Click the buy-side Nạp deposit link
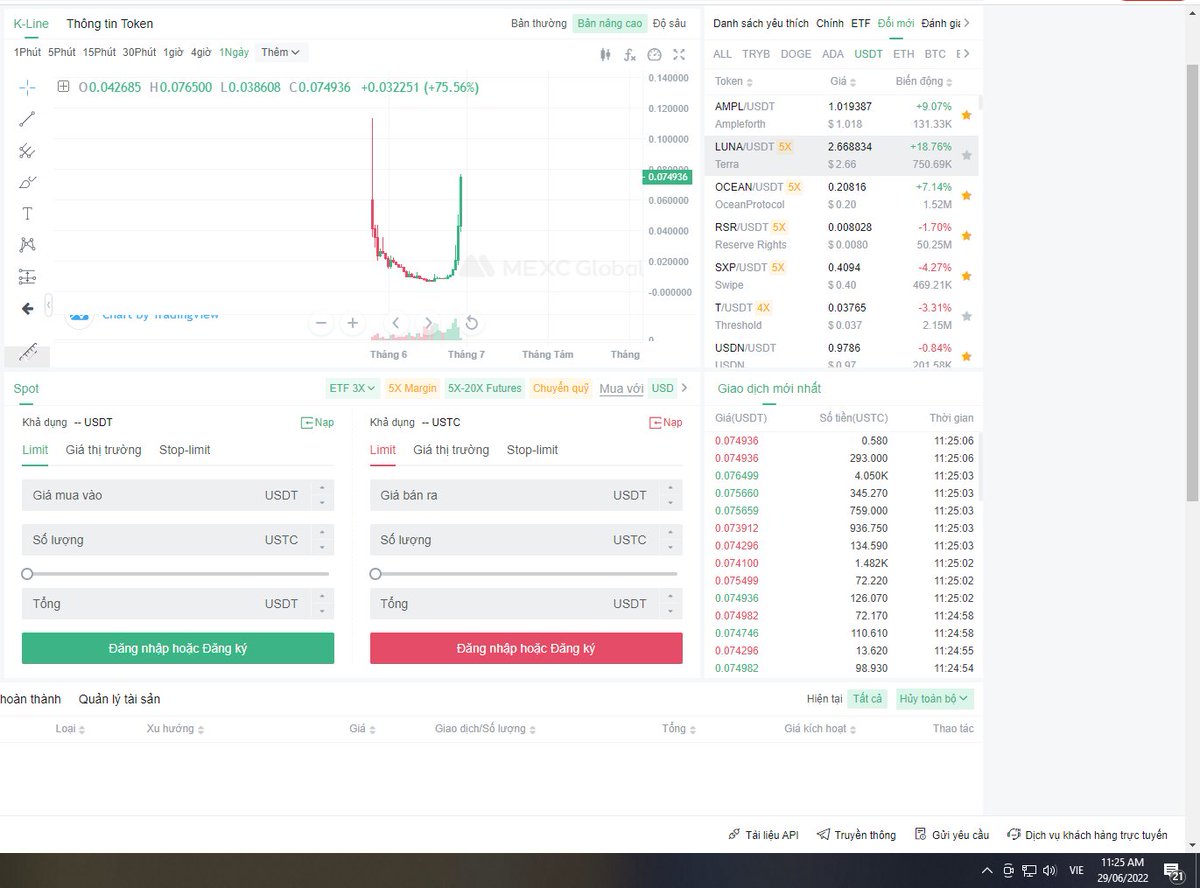Viewport: 1200px width, 888px height. [x=317, y=423]
